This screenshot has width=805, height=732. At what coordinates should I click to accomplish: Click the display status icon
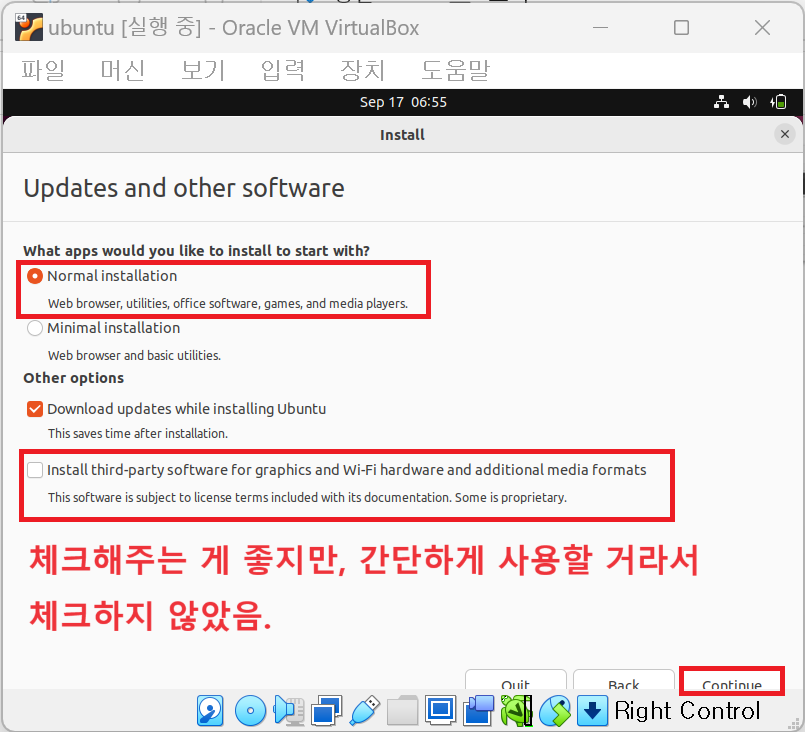440,710
